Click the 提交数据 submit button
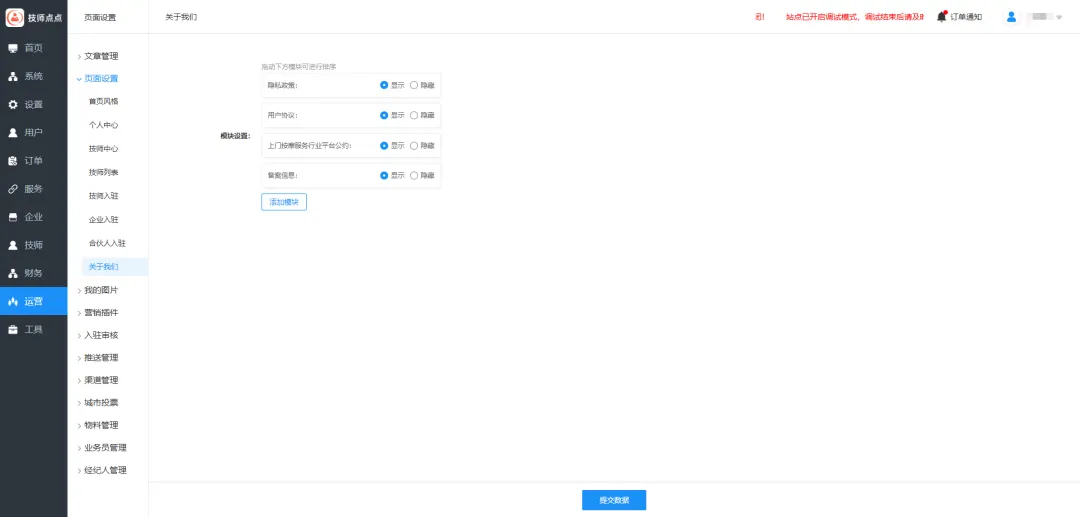The height and width of the screenshot is (517, 1080). pos(614,500)
